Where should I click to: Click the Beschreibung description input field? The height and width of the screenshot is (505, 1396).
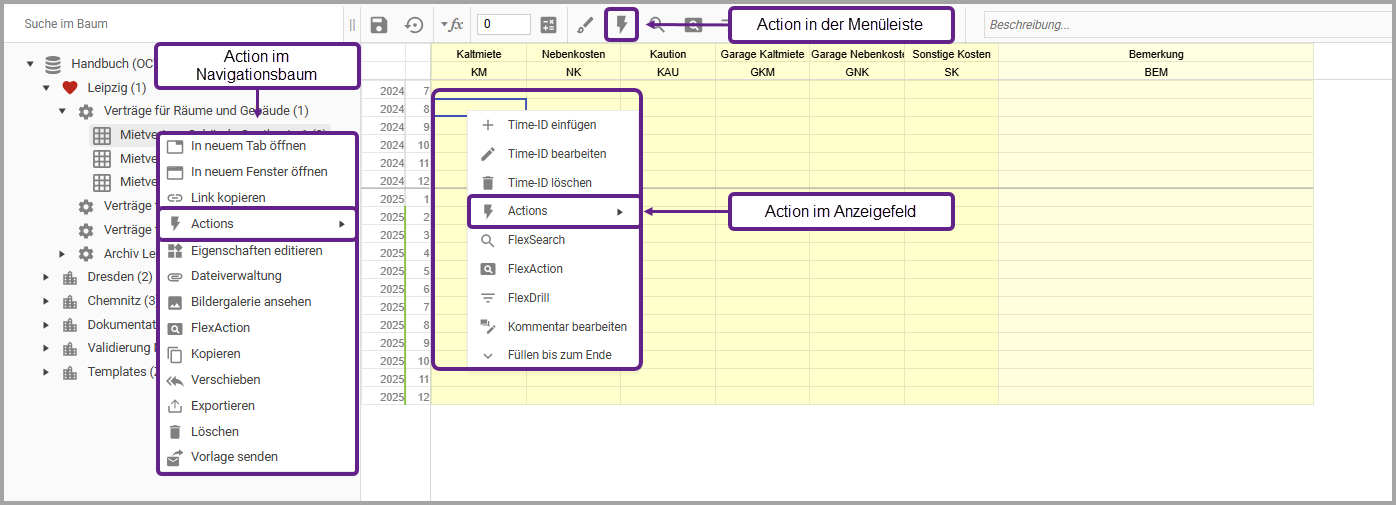pyautogui.click(x=1184, y=25)
